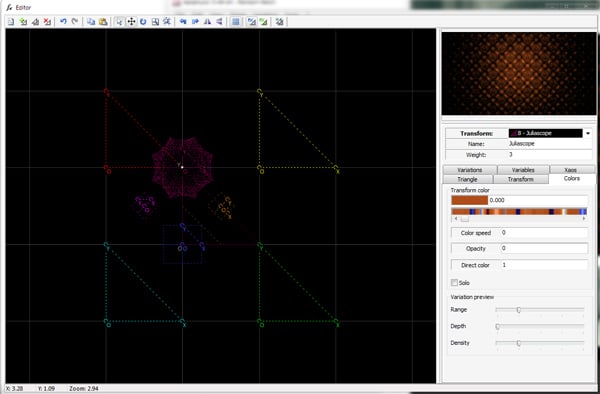
Task: Toggle the blue variation preview grid icon
Action: [236, 22]
